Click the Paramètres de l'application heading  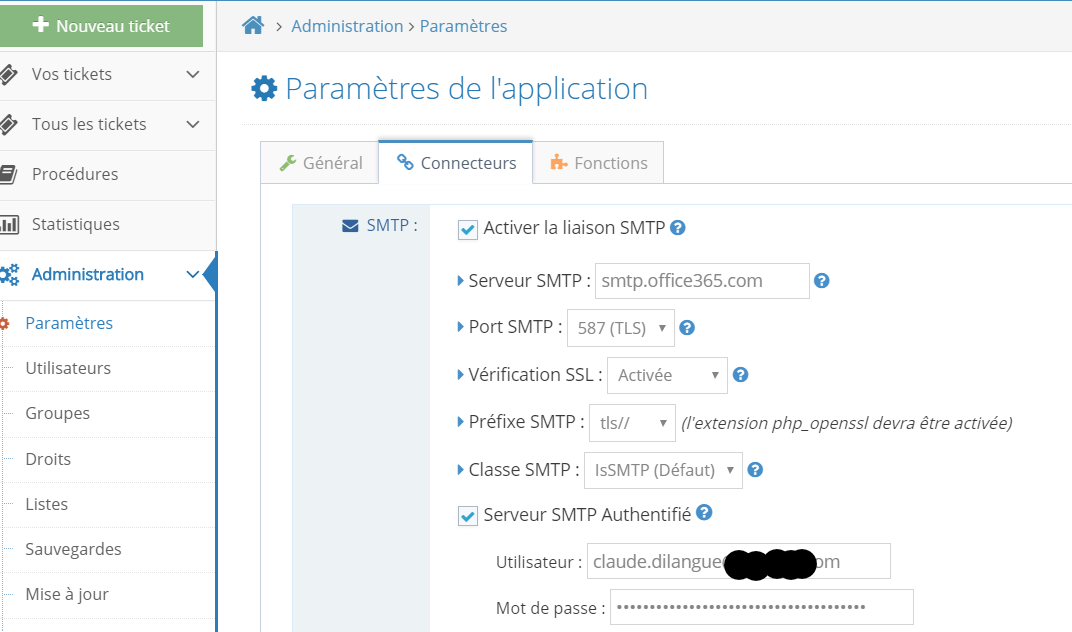pyautogui.click(x=466, y=89)
